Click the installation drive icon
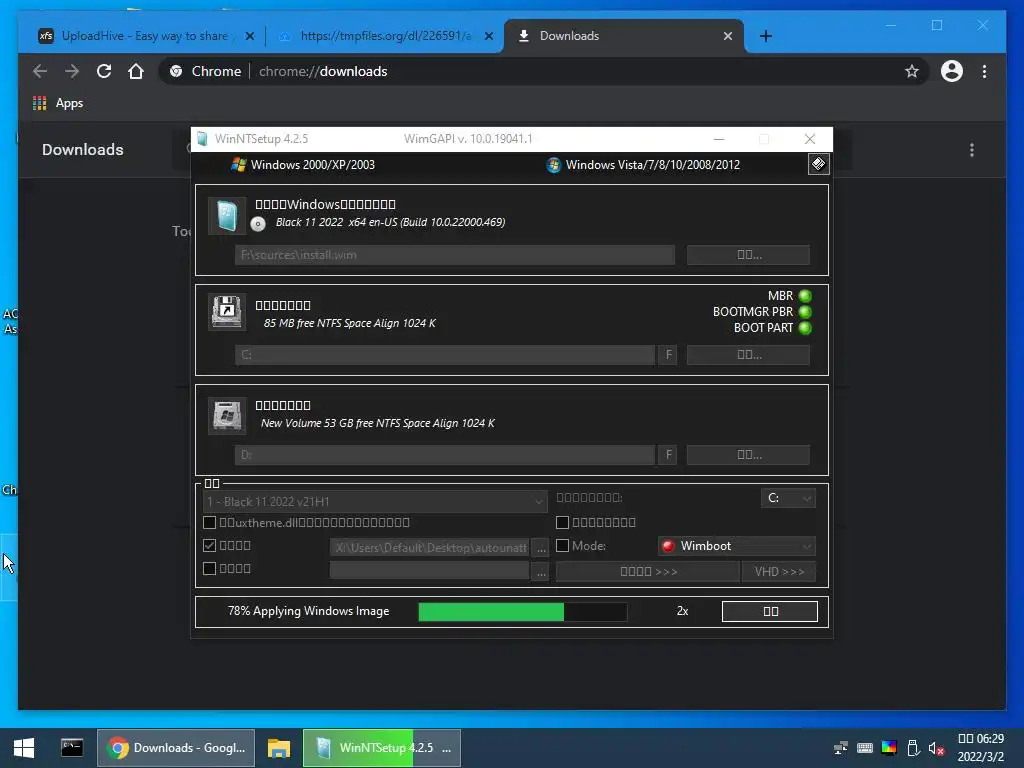 click(x=227, y=415)
